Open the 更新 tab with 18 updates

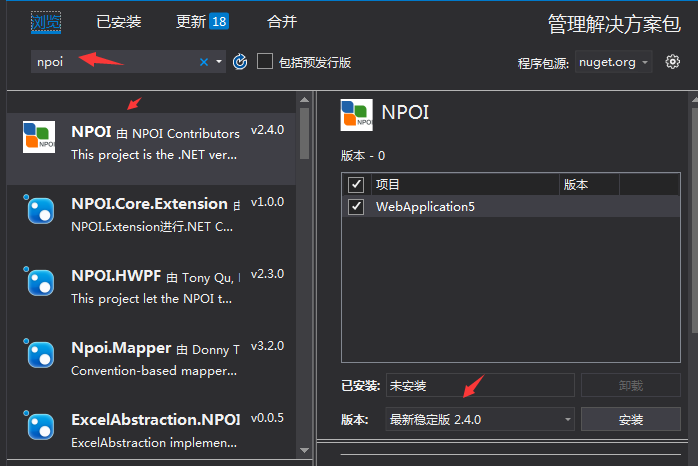202,21
